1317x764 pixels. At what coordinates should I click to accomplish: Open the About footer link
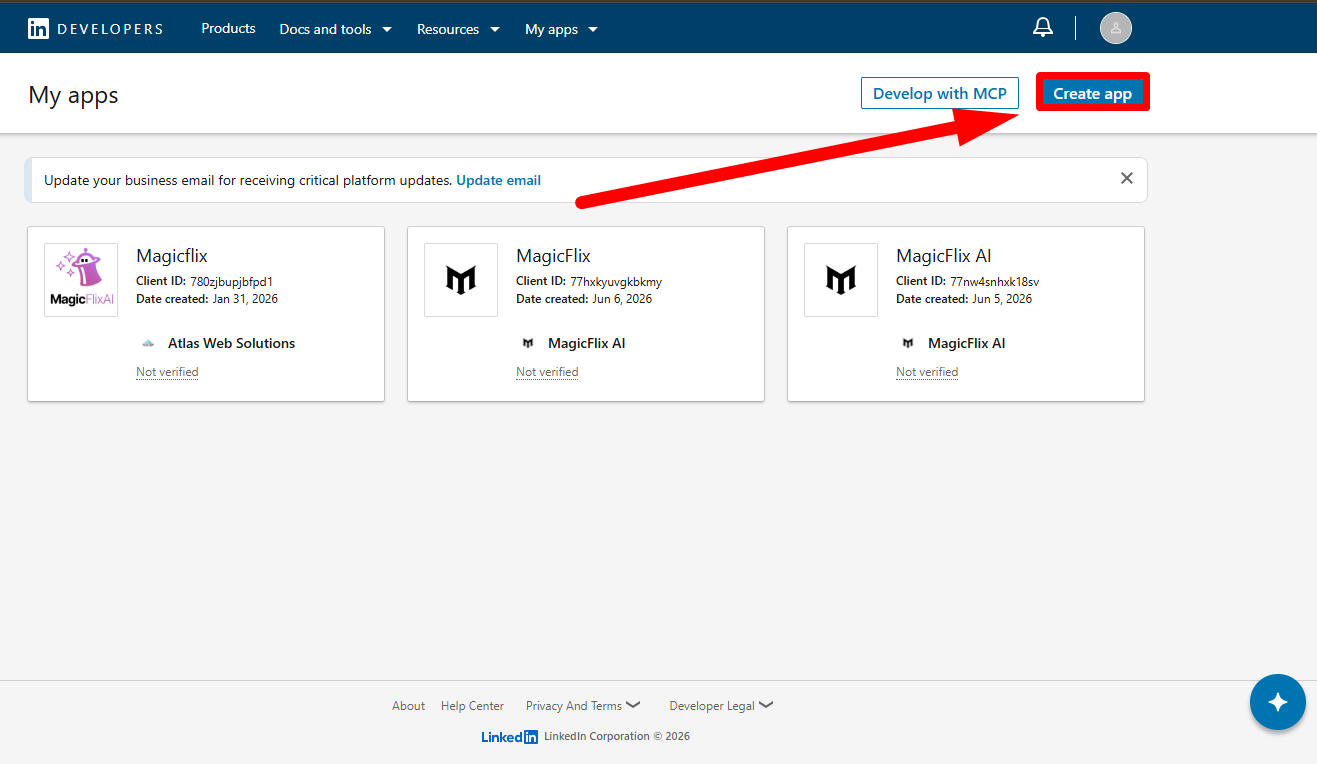[408, 706]
